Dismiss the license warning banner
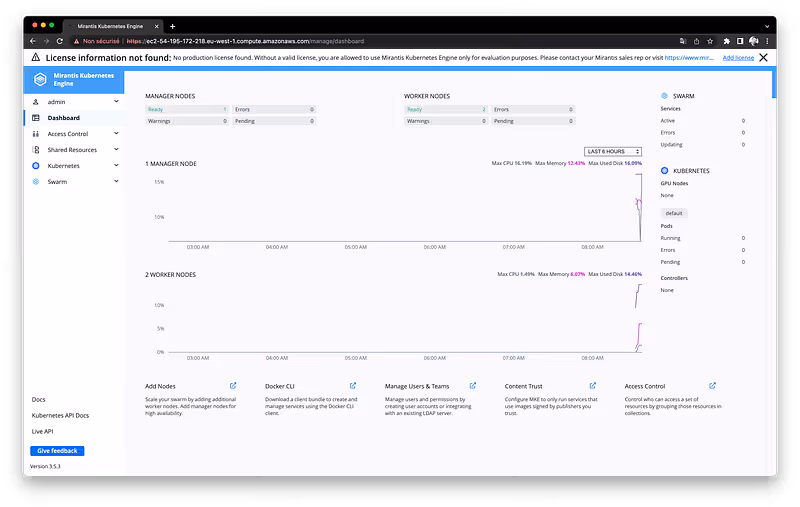Screen dimensions: 800x507 point(764,58)
